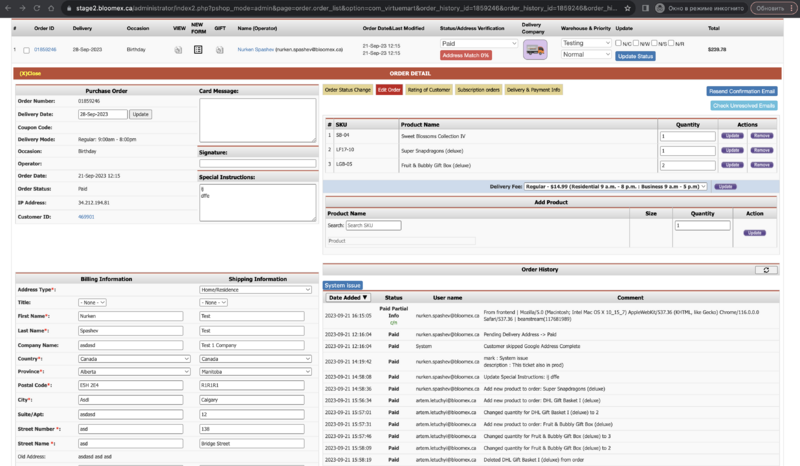Image resolution: width=800 pixels, height=466 pixels.
Task: Sort by Date Added column header
Action: (348, 298)
